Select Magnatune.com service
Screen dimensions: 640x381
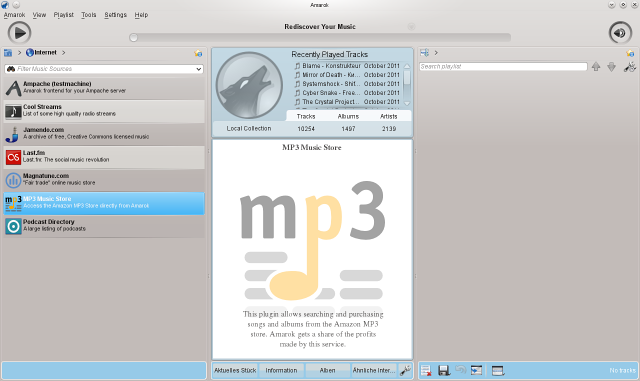click(104, 180)
